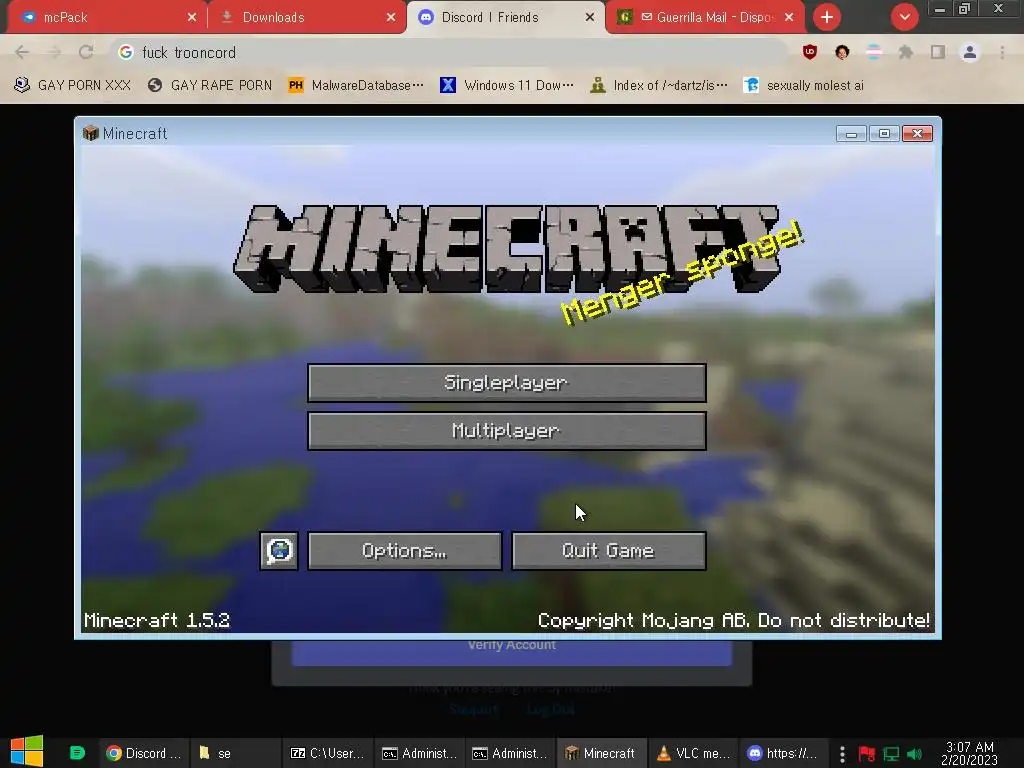Start a Singleplayer game in Minecraft

click(x=507, y=383)
